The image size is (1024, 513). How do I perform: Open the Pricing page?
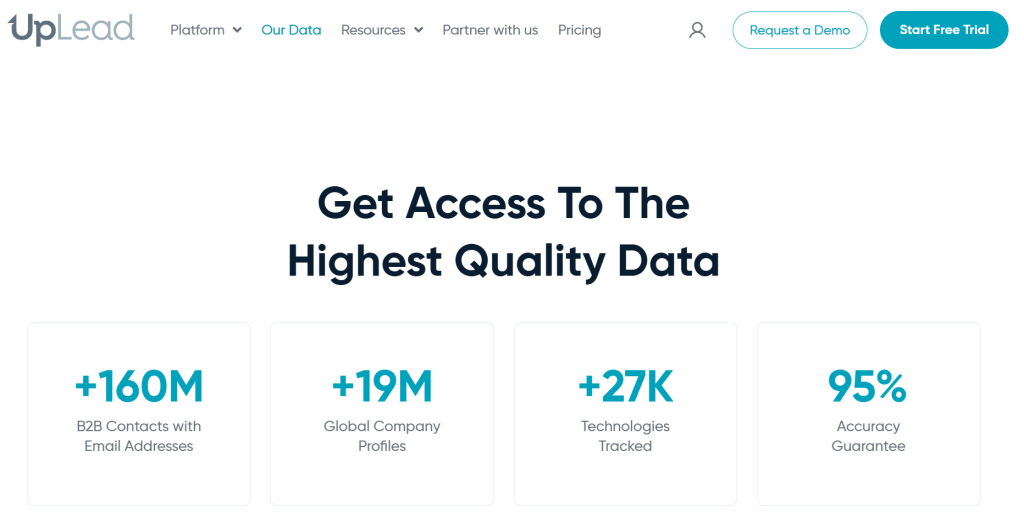pyautogui.click(x=579, y=30)
